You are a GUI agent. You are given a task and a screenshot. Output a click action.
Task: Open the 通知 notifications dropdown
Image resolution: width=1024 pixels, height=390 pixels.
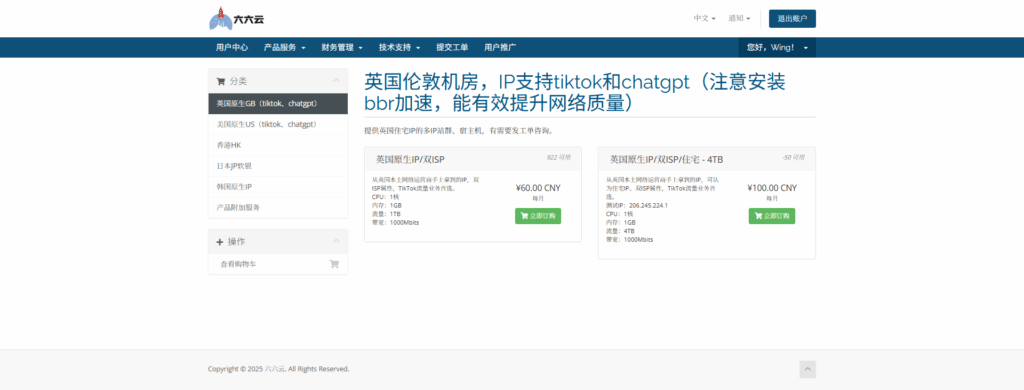pos(739,18)
